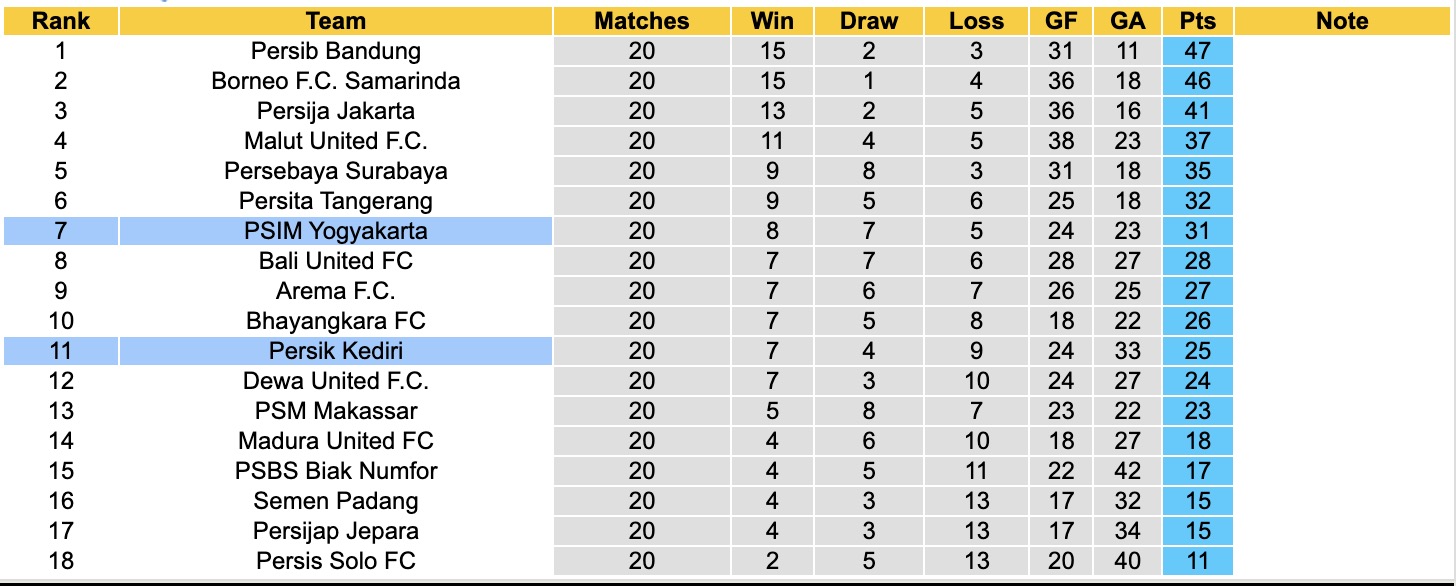This screenshot has width=1456, height=586.
Task: Click Persis Solo FC's 11 points cell
Action: pyautogui.click(x=1197, y=561)
